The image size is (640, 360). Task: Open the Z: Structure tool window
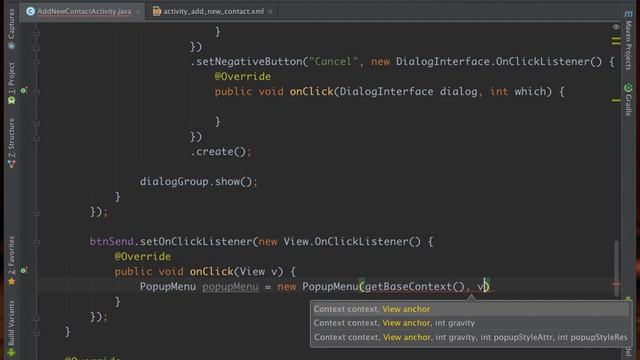click(x=11, y=142)
